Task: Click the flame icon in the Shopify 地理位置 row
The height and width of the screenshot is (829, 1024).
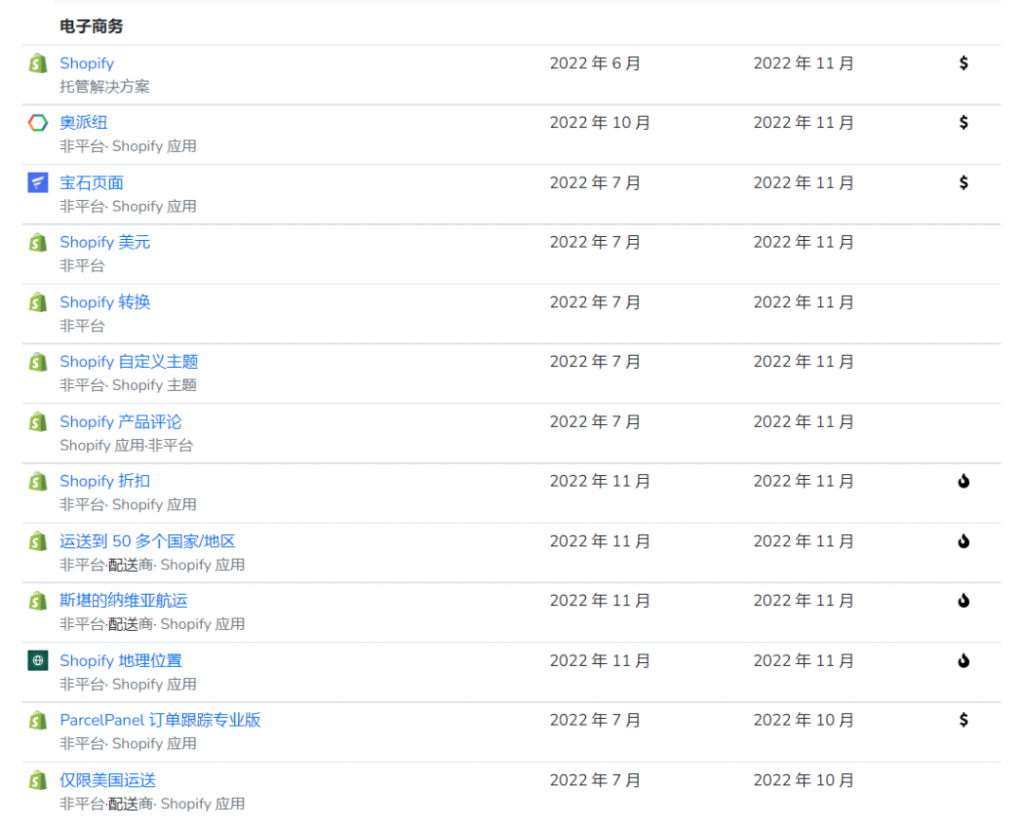Action: pyautogui.click(x=963, y=660)
